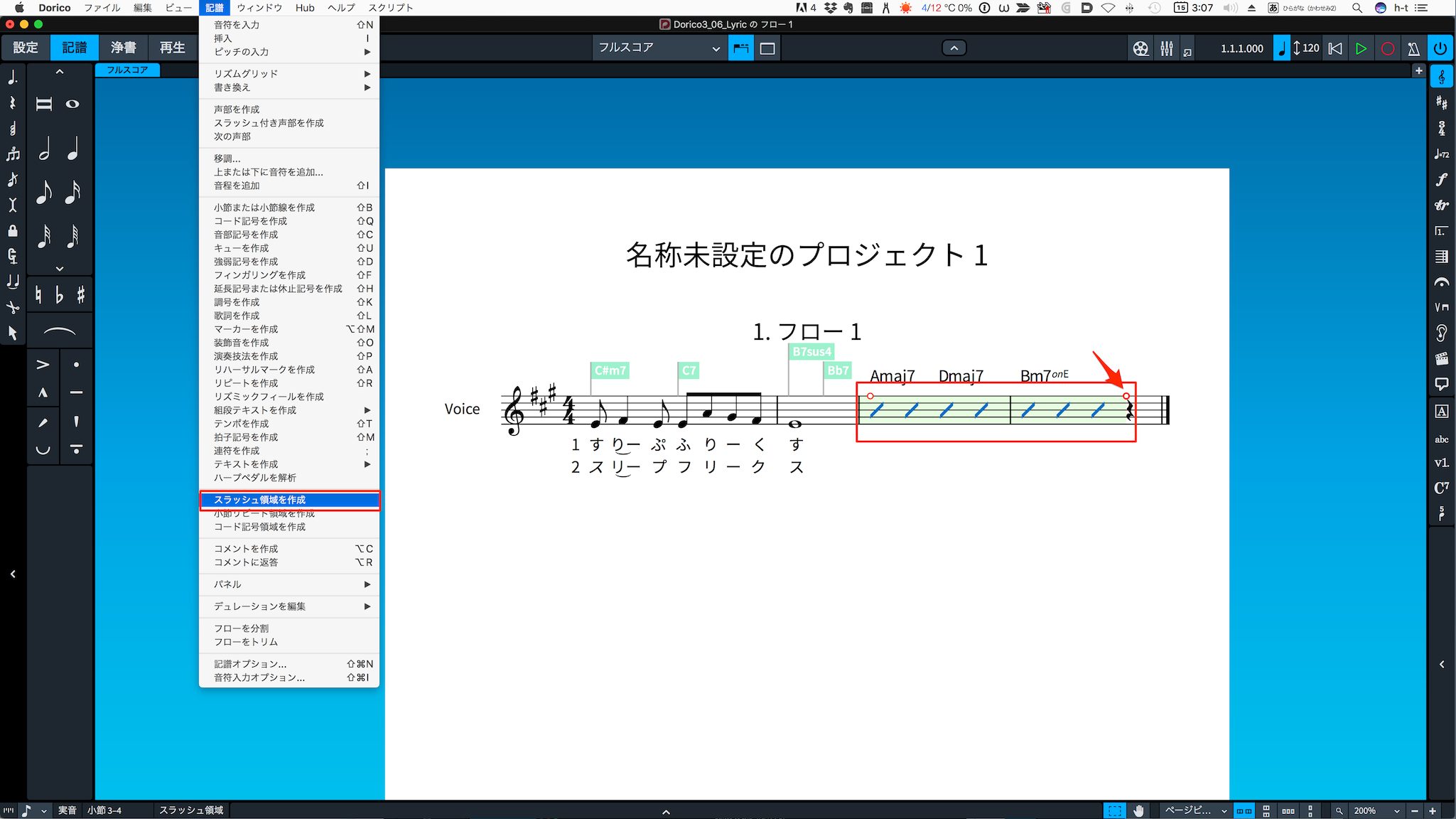Select the eighth note duration

tap(44, 192)
